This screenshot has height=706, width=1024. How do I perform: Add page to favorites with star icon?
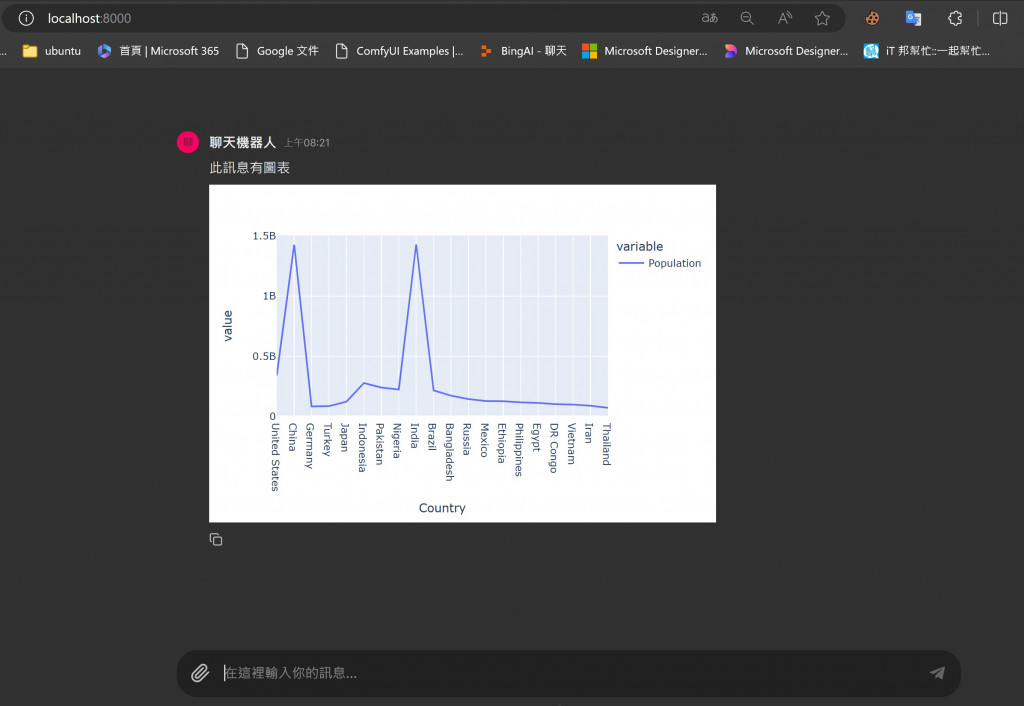[822, 18]
